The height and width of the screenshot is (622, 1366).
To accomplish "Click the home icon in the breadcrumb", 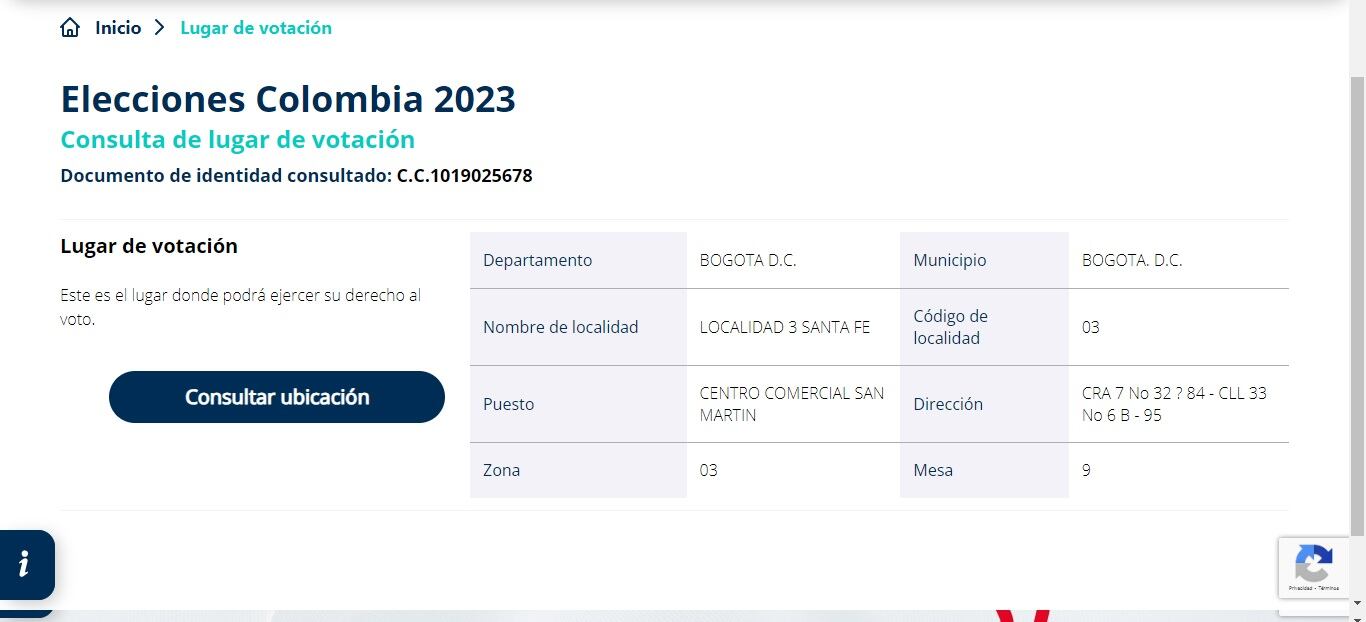I will (x=69, y=27).
